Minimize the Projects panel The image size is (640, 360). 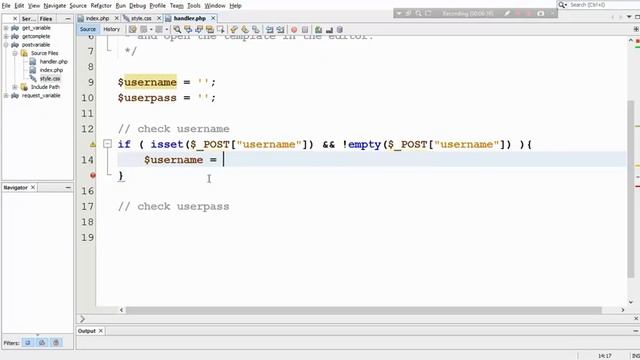(68, 19)
